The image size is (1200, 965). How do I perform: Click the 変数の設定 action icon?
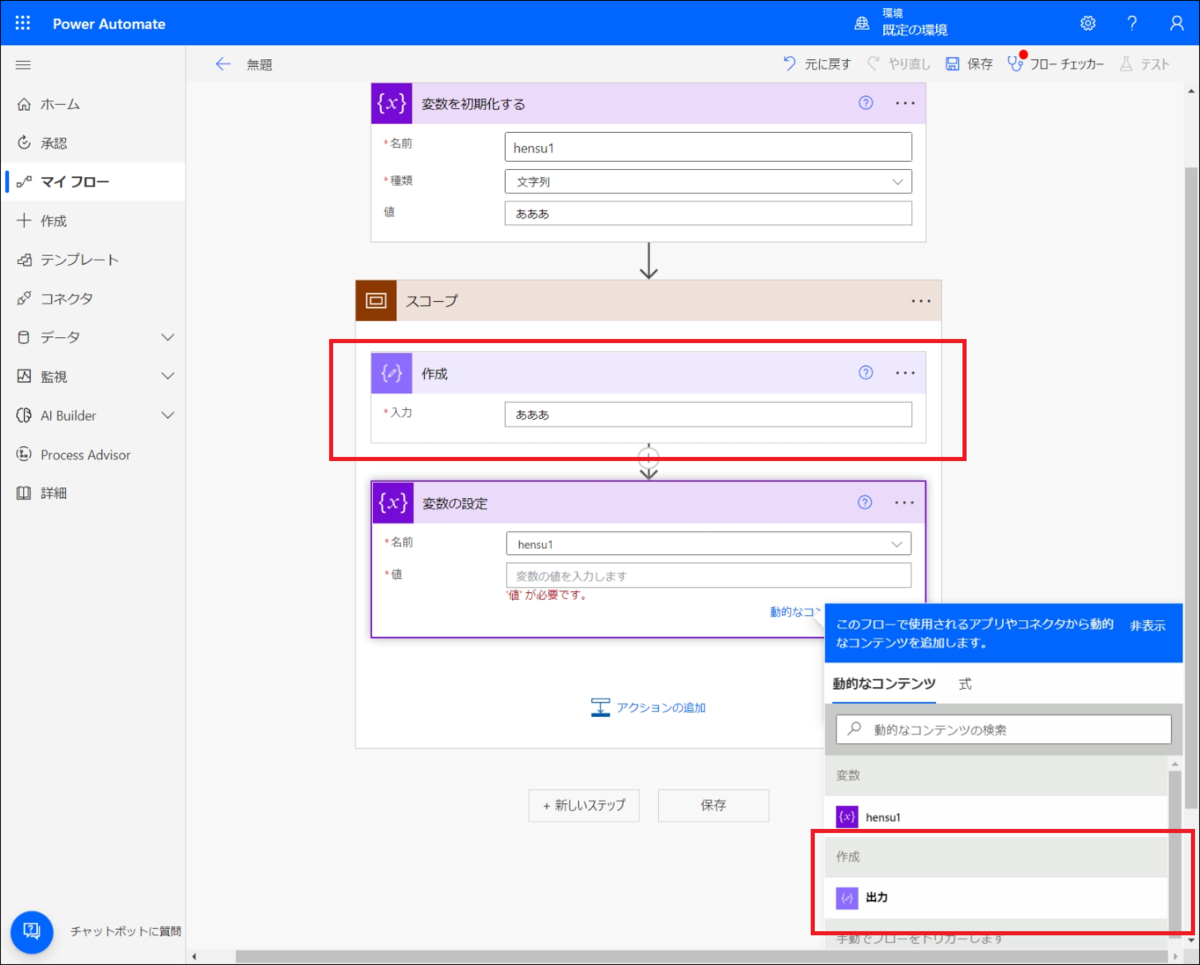pos(393,502)
